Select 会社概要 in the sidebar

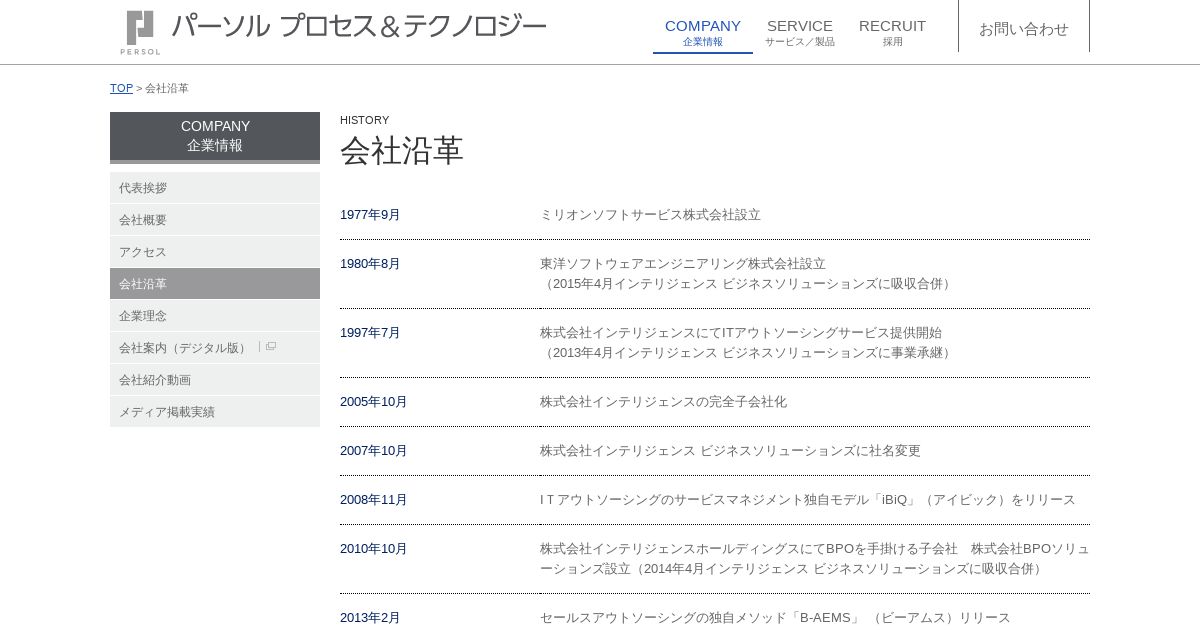click(x=215, y=220)
